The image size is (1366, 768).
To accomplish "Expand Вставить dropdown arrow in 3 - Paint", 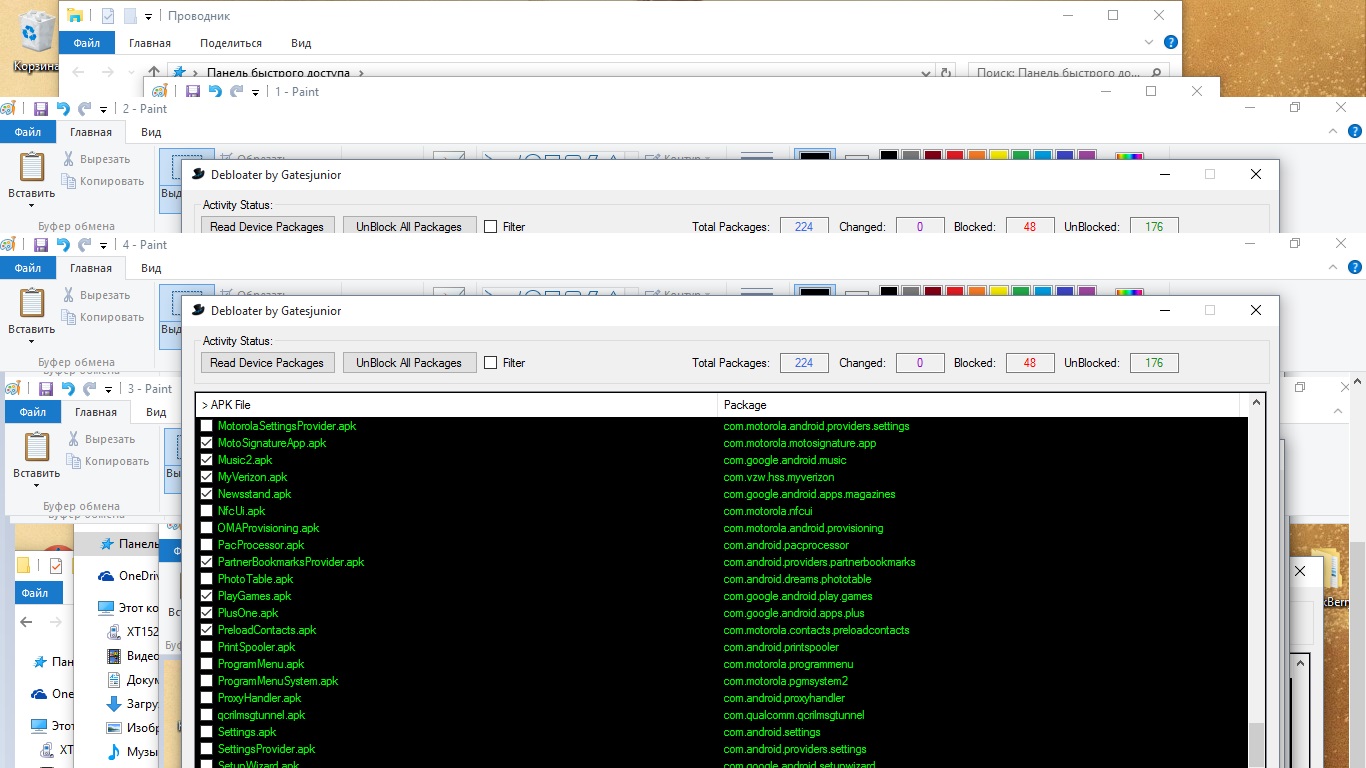I will [x=36, y=486].
